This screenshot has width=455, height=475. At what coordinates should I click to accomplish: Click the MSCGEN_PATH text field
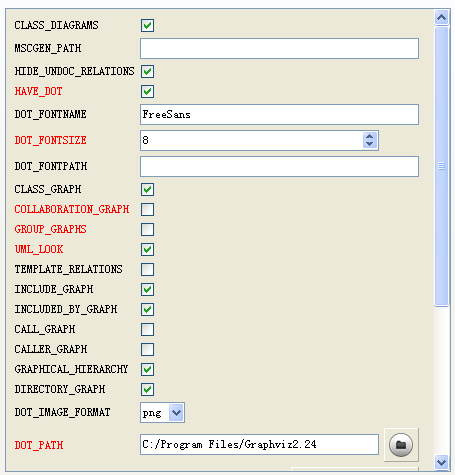pyautogui.click(x=279, y=48)
